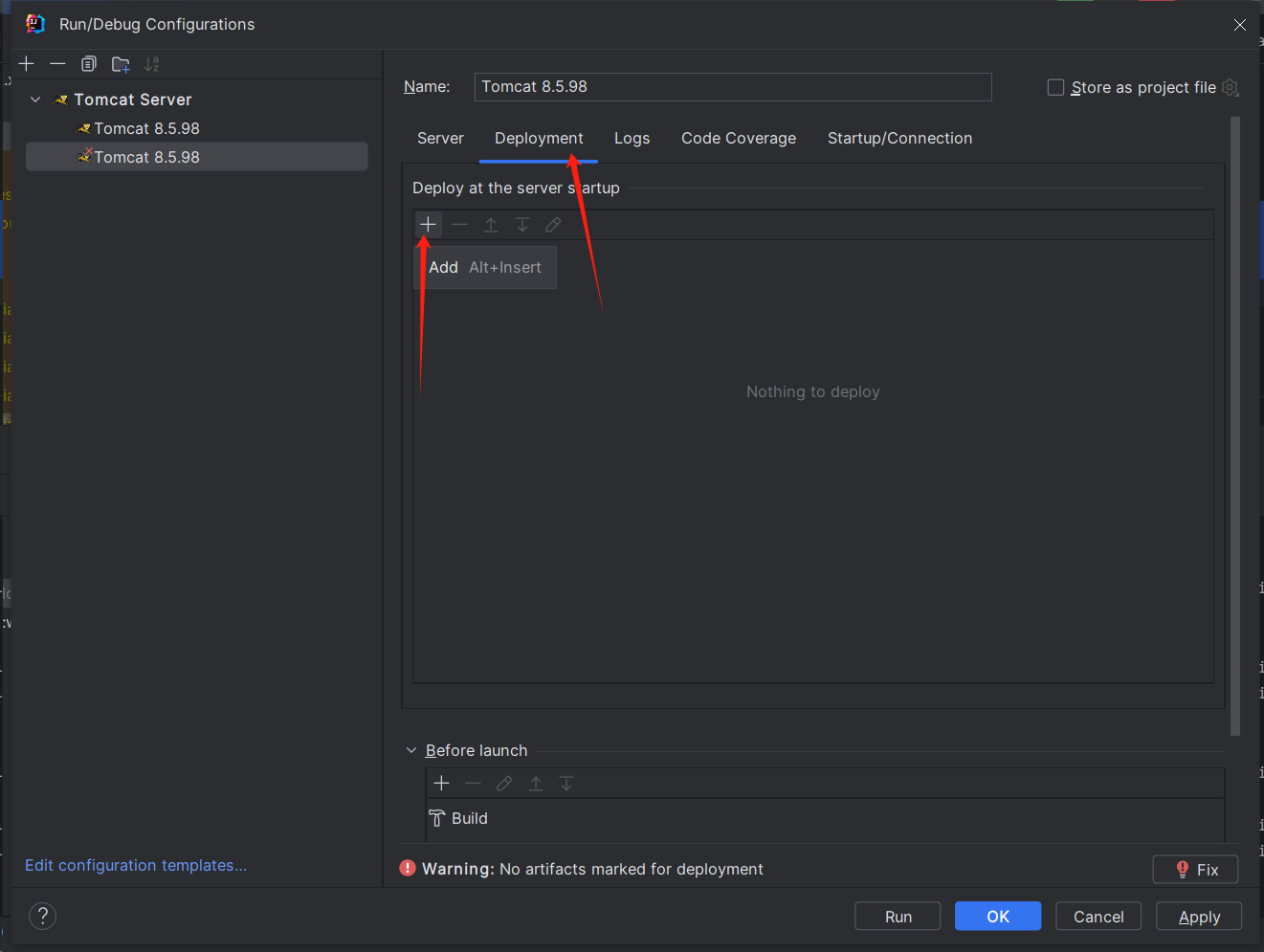Move deployment item up arrow icon

491,225
